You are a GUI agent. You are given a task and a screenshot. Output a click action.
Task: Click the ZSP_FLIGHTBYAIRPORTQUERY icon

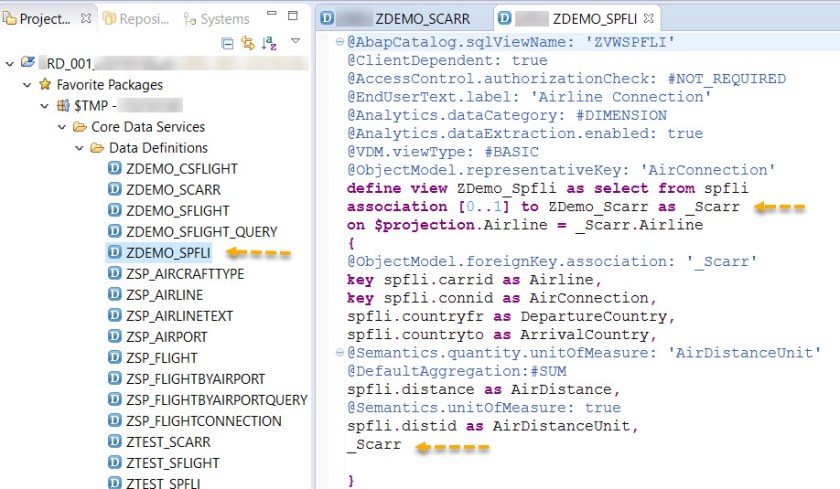[115, 399]
